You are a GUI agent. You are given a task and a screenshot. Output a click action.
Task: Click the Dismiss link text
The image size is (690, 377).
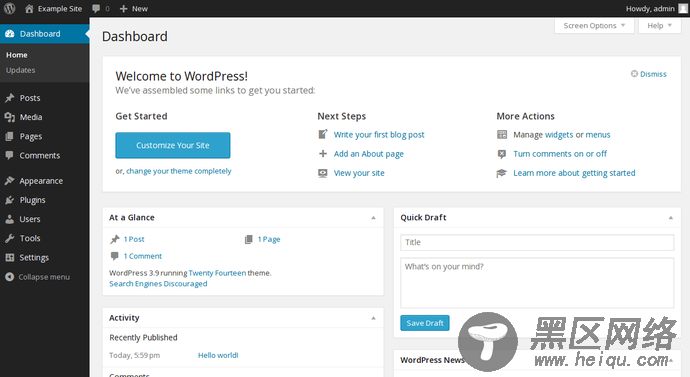653,74
